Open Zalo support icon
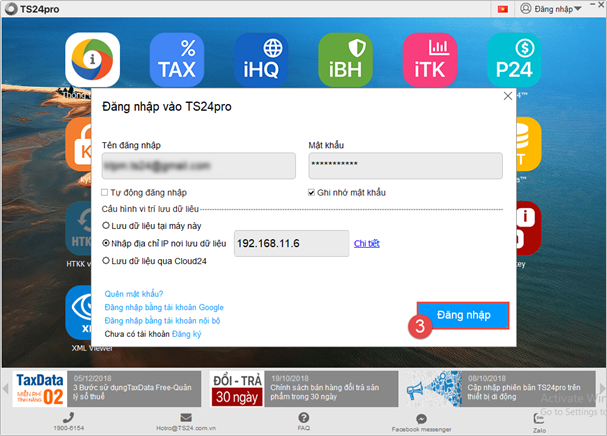 (539, 419)
